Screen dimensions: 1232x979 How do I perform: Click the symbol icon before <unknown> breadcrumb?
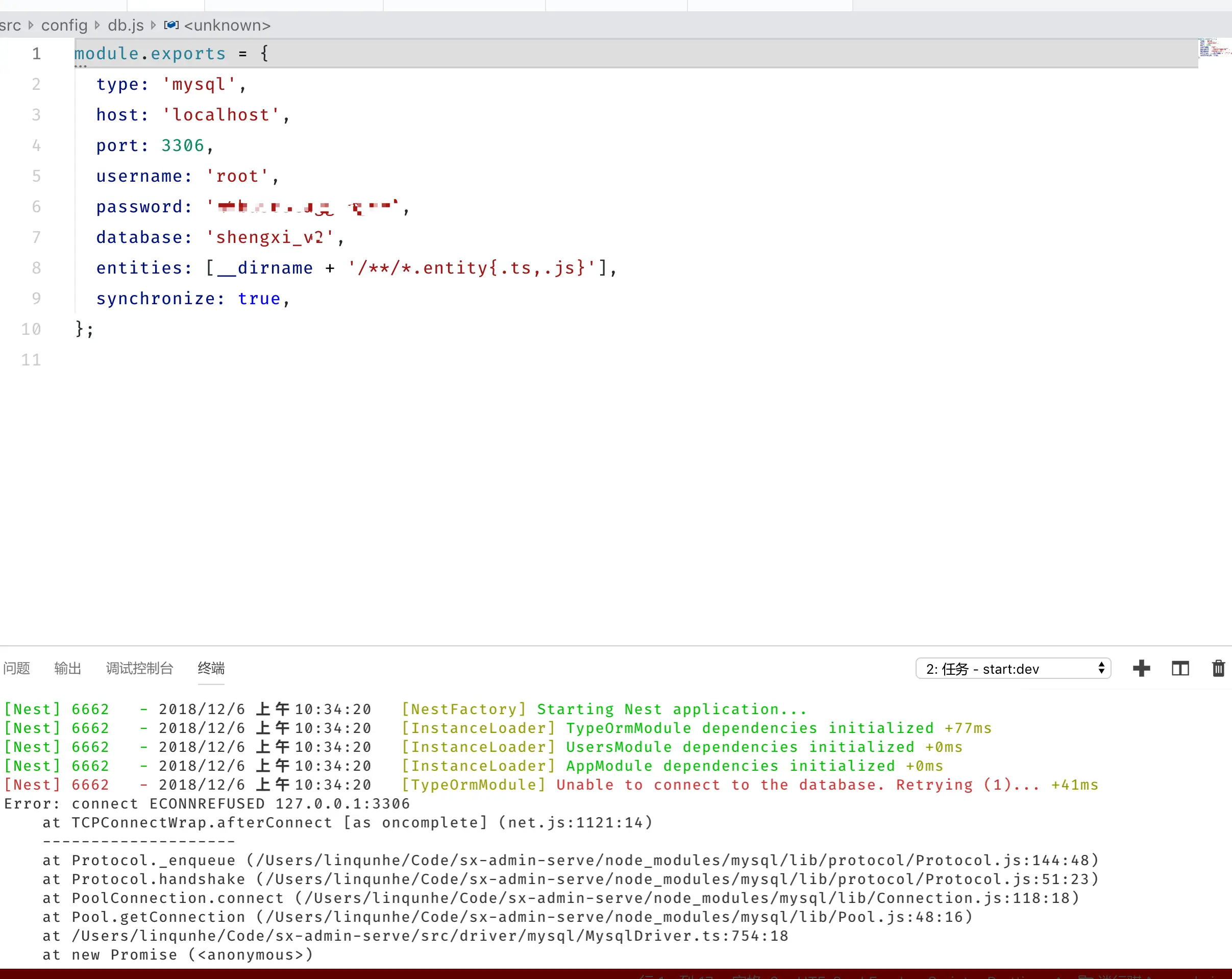click(171, 25)
